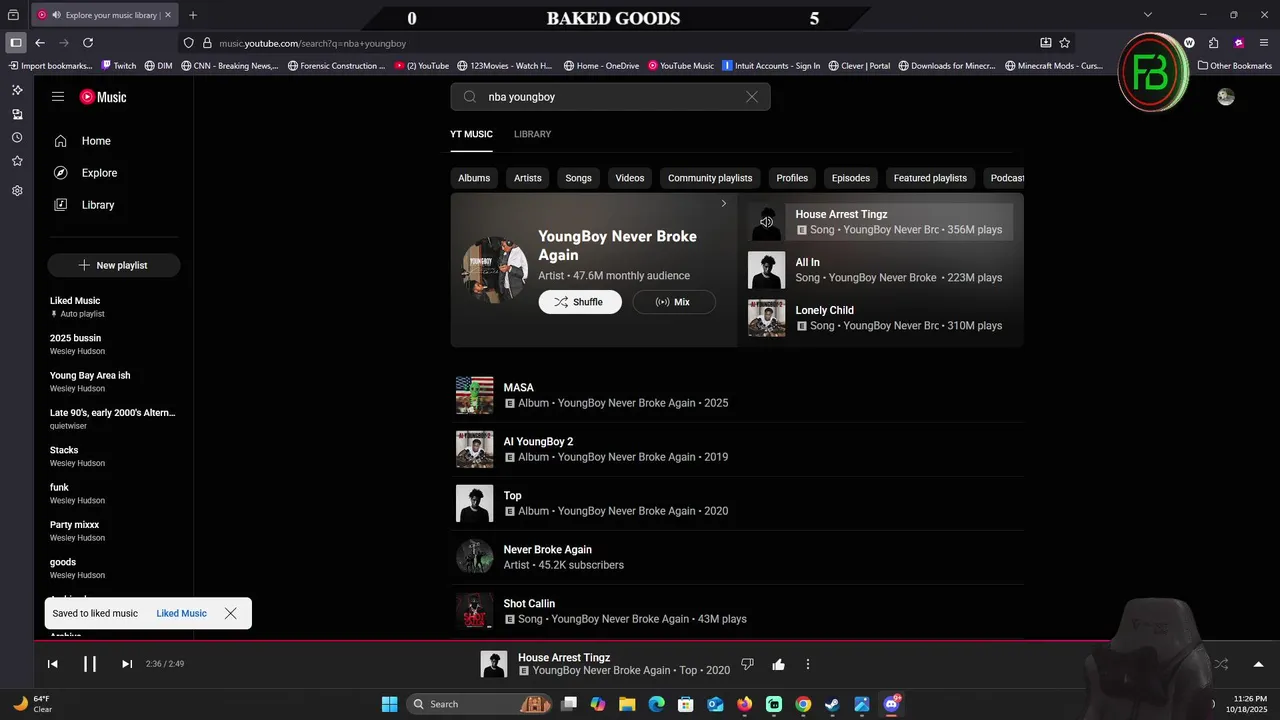
Task: Reload the page in the browser
Action: coord(88,43)
